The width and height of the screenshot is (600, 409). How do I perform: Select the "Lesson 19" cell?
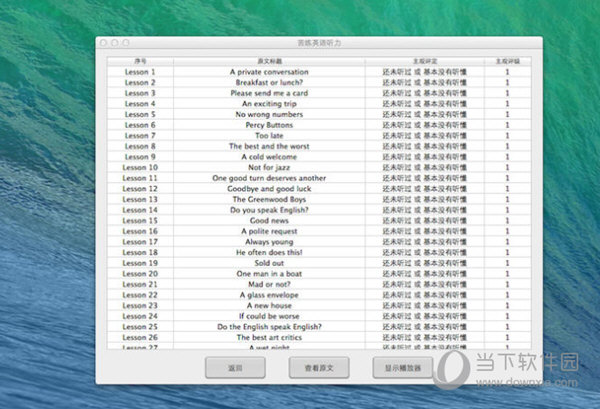click(x=140, y=263)
